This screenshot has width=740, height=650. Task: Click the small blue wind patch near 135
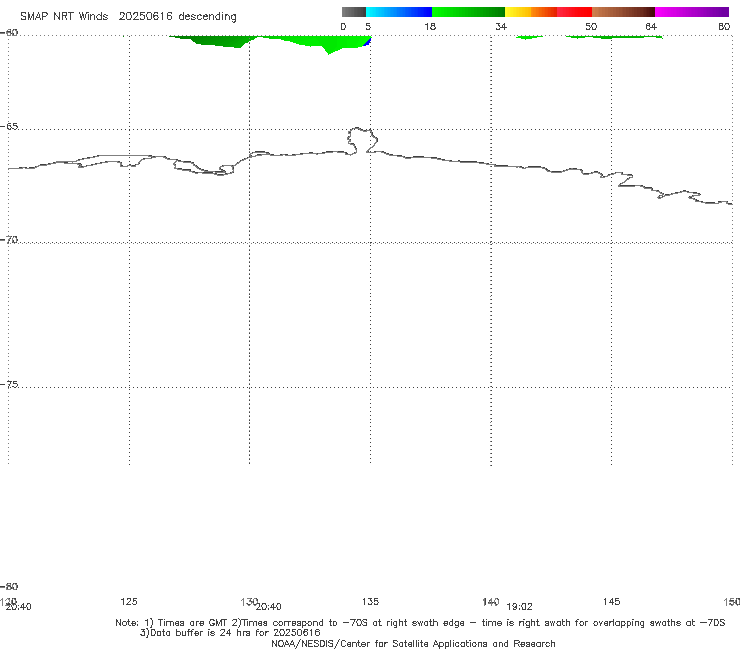point(368,42)
